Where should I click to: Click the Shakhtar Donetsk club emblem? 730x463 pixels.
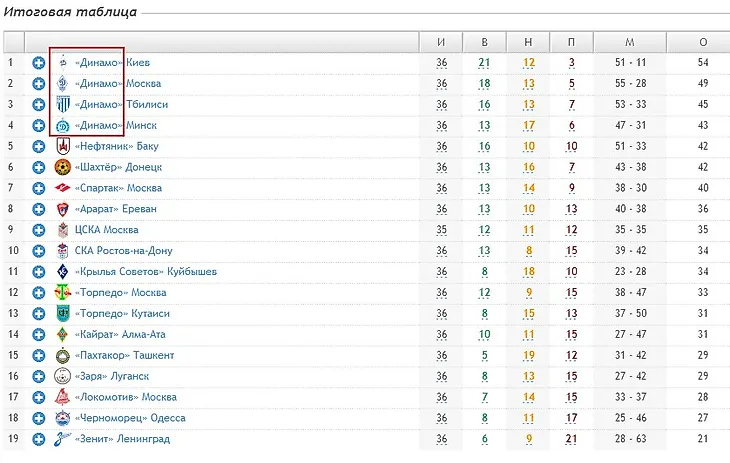[x=62, y=167]
